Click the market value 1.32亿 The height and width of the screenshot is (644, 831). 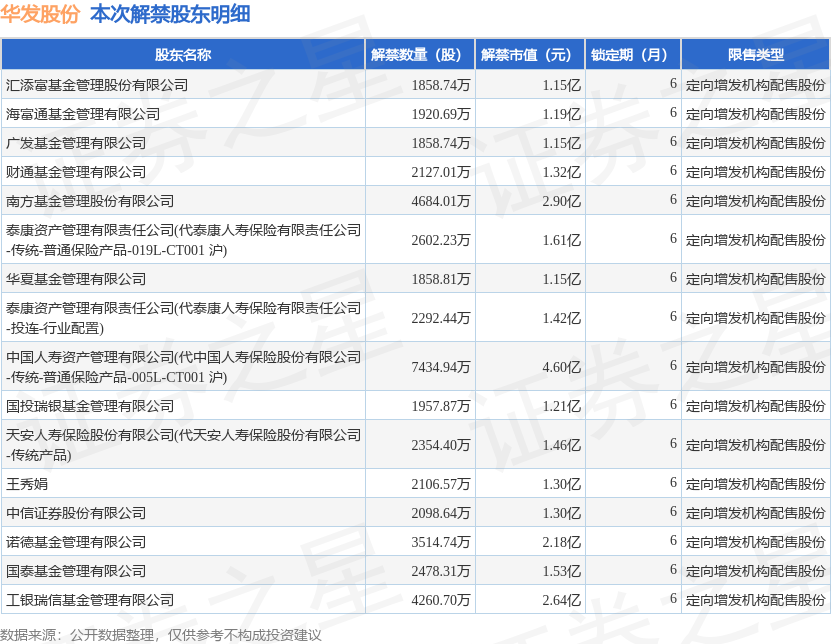pos(562,172)
